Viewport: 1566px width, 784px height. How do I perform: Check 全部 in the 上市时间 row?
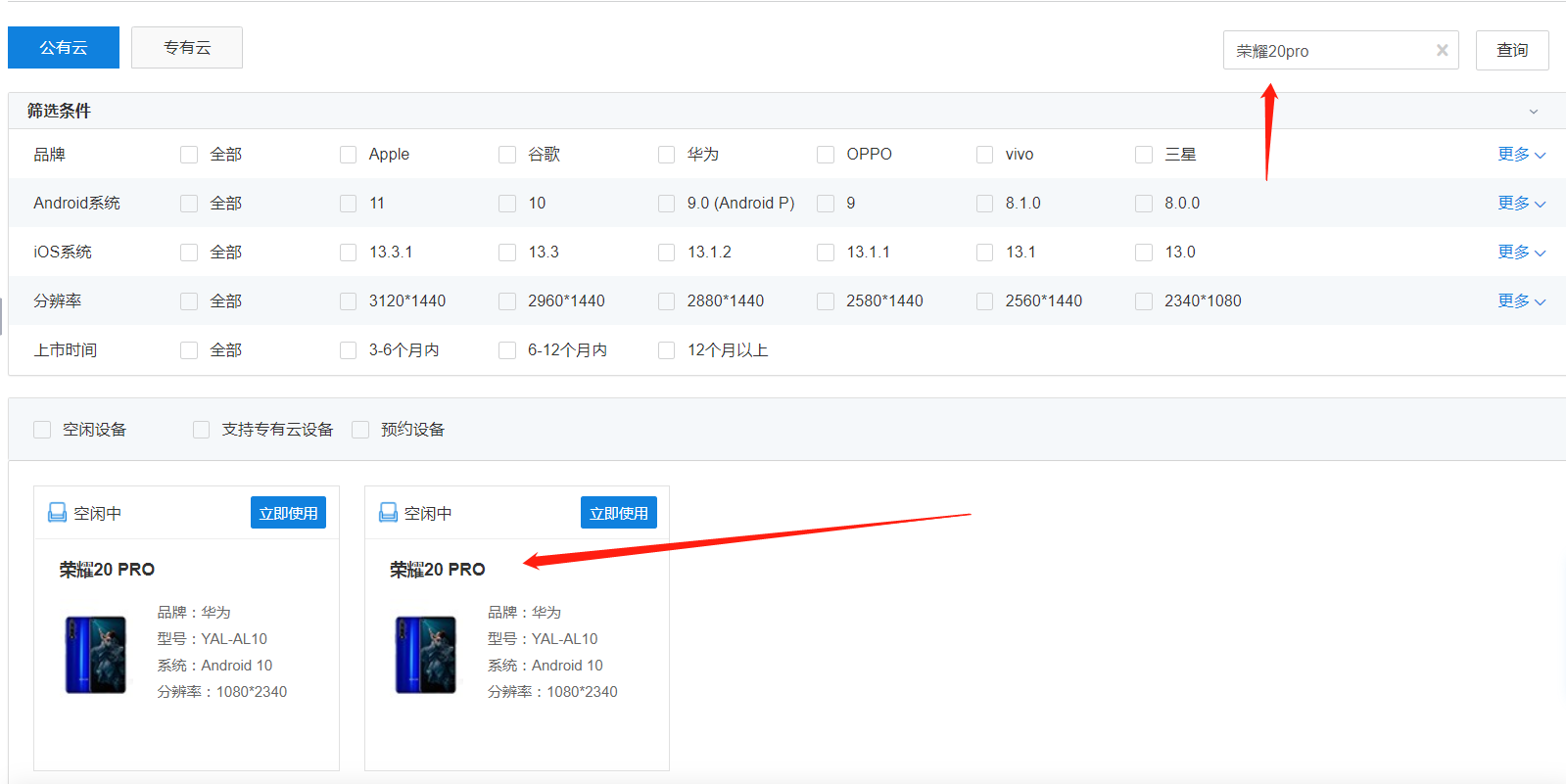pos(189,350)
